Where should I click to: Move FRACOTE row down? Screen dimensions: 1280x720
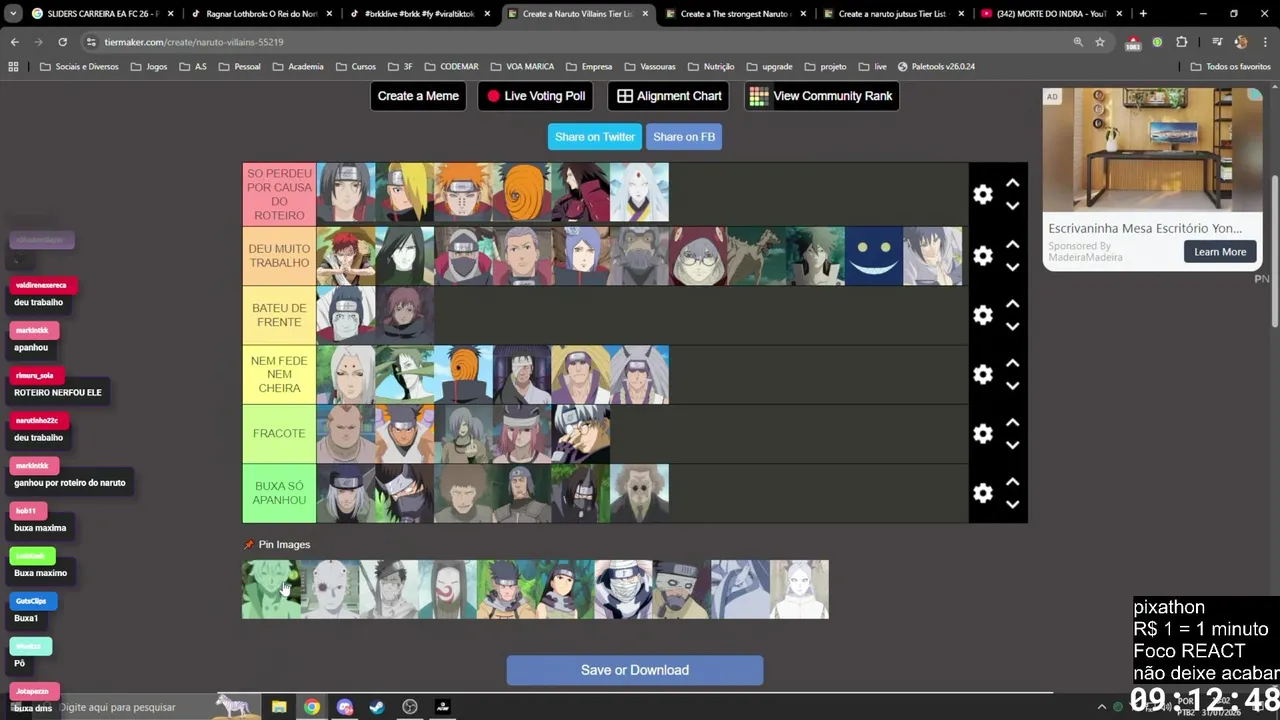1012,444
